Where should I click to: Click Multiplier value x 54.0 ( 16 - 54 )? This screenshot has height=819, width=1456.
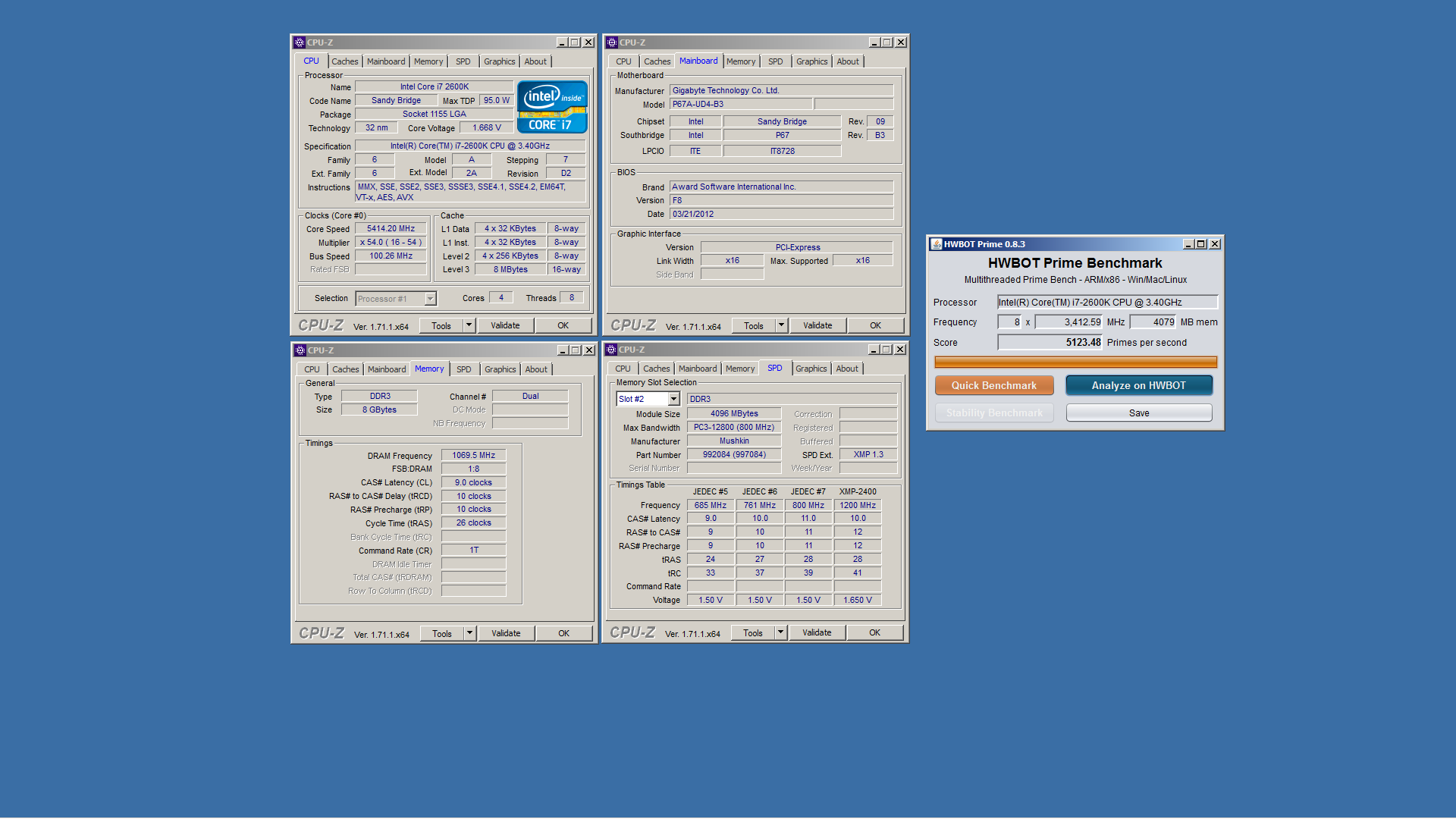pyautogui.click(x=391, y=242)
